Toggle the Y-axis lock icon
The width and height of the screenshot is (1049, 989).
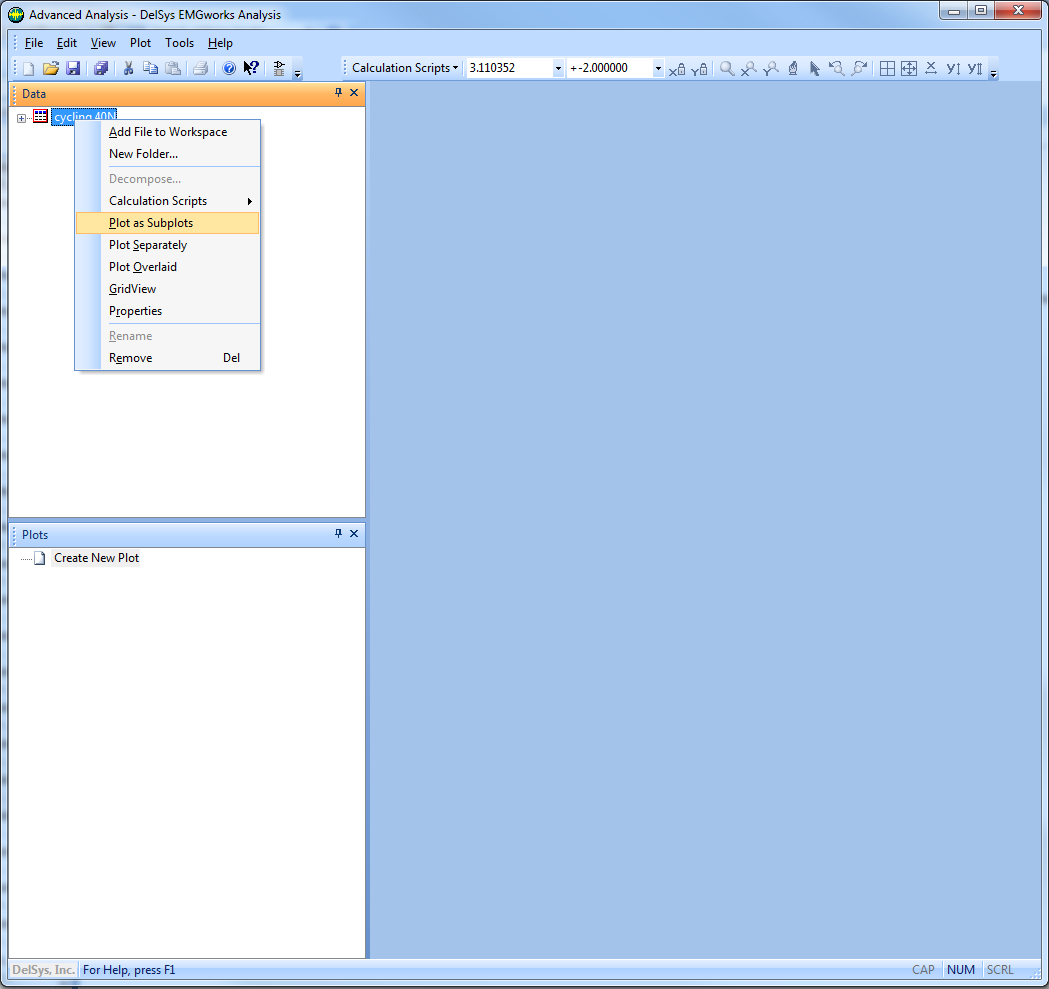point(700,69)
